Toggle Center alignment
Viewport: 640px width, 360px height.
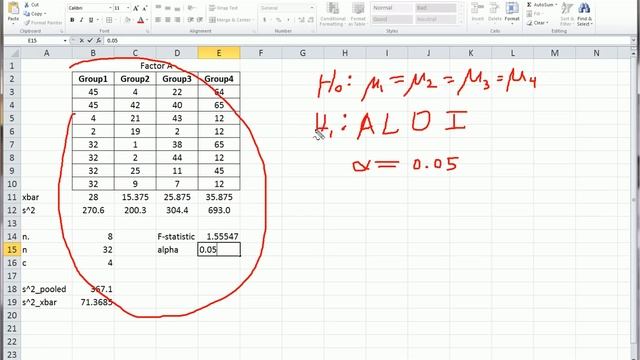(168, 20)
